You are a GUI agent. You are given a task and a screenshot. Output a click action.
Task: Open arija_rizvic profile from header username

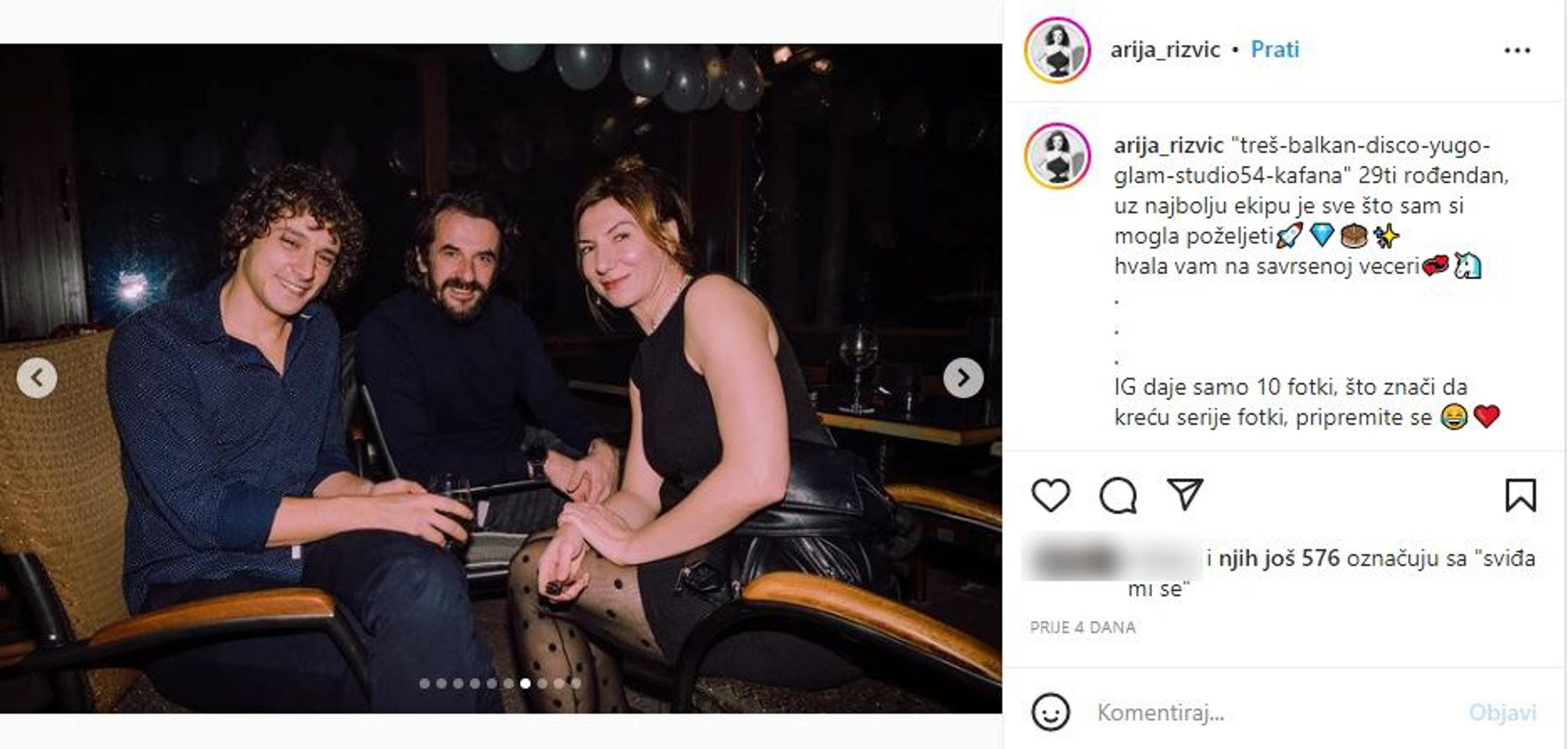tap(1165, 50)
